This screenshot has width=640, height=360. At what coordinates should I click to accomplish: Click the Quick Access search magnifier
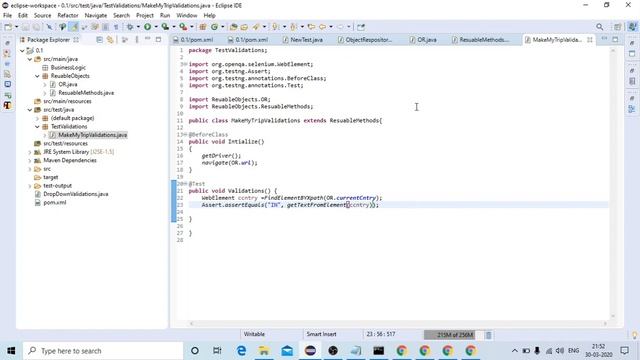click(600, 27)
